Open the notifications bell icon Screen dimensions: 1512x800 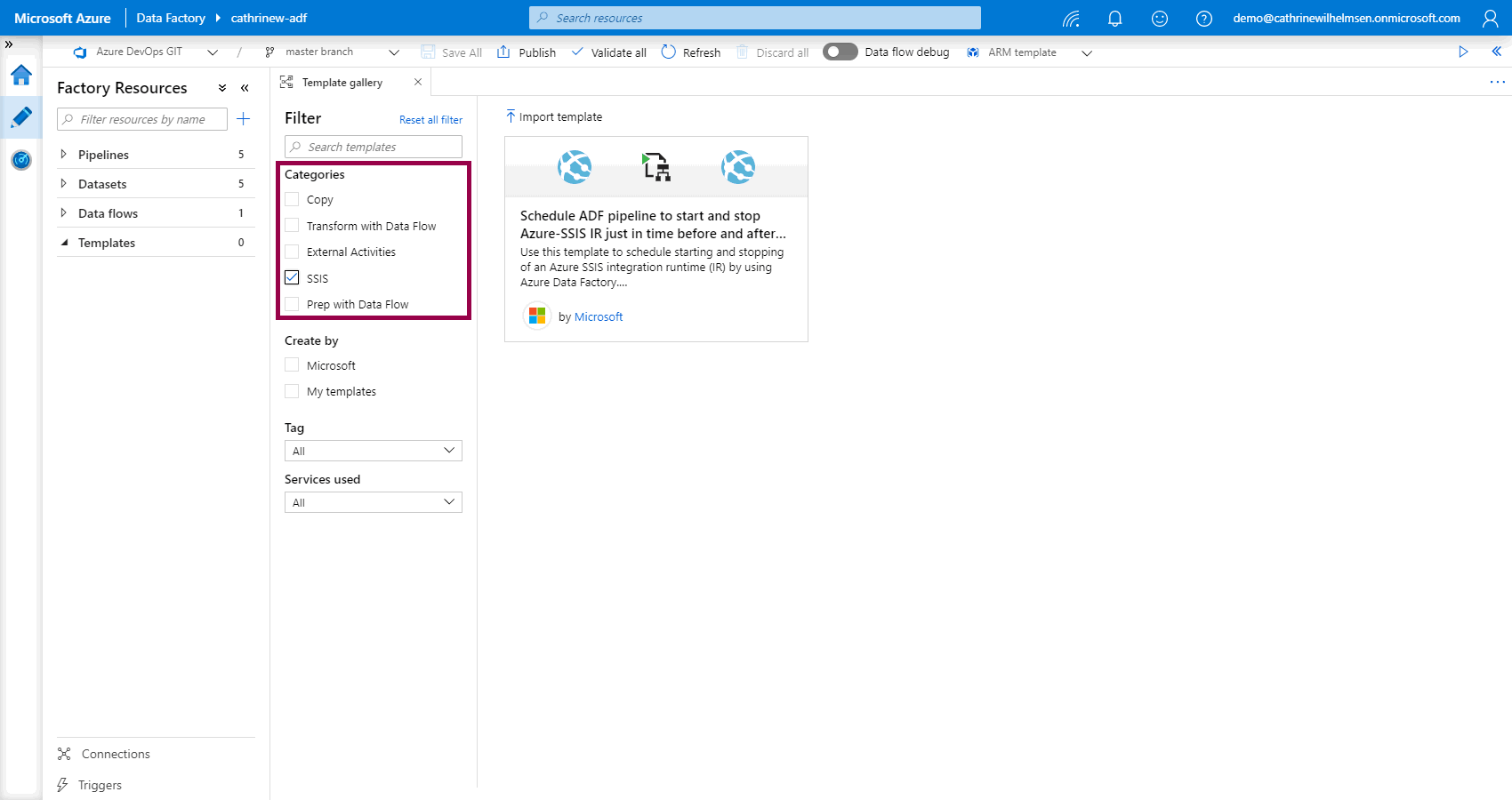(1114, 17)
